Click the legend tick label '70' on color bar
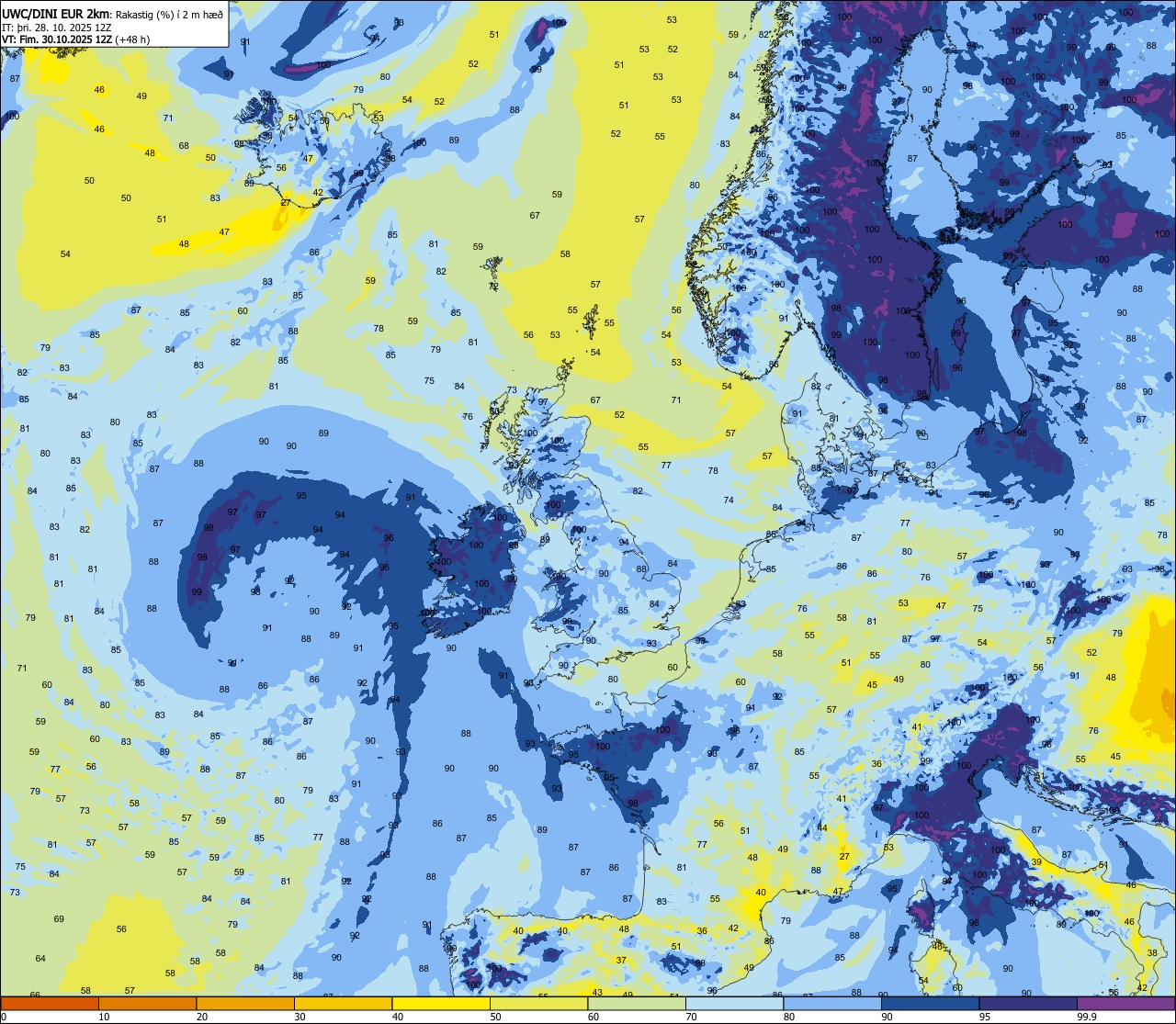The height and width of the screenshot is (1024, 1176). click(x=691, y=1017)
